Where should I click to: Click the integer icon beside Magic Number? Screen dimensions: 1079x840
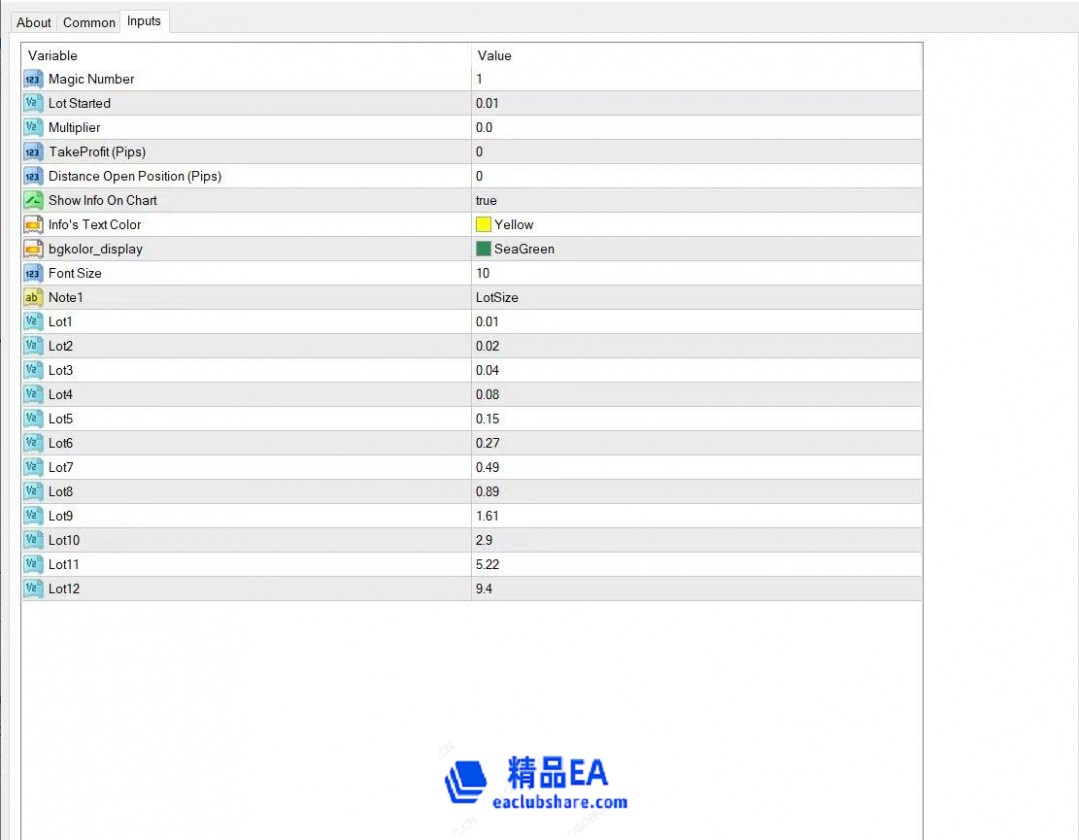[x=33, y=79]
